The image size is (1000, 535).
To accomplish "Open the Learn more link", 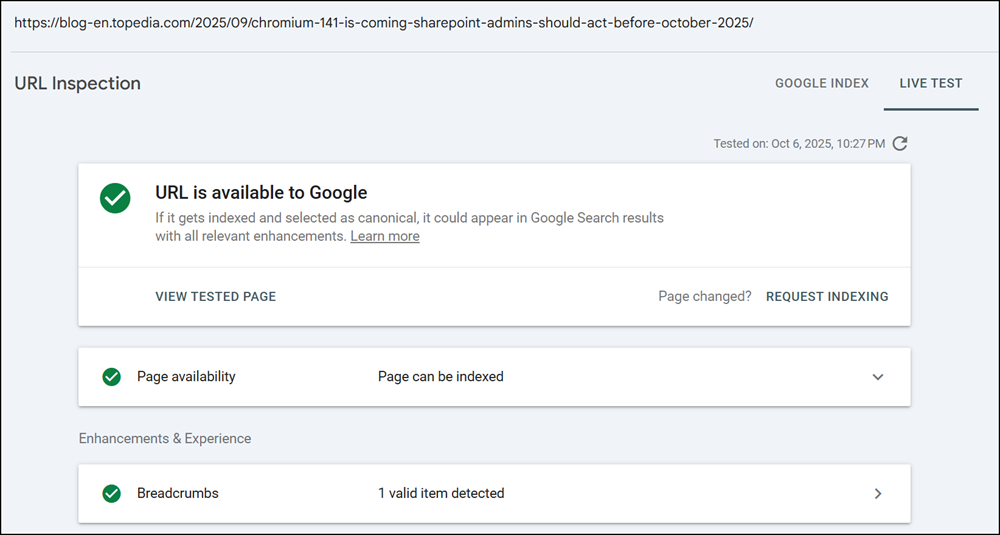I will tap(384, 236).
